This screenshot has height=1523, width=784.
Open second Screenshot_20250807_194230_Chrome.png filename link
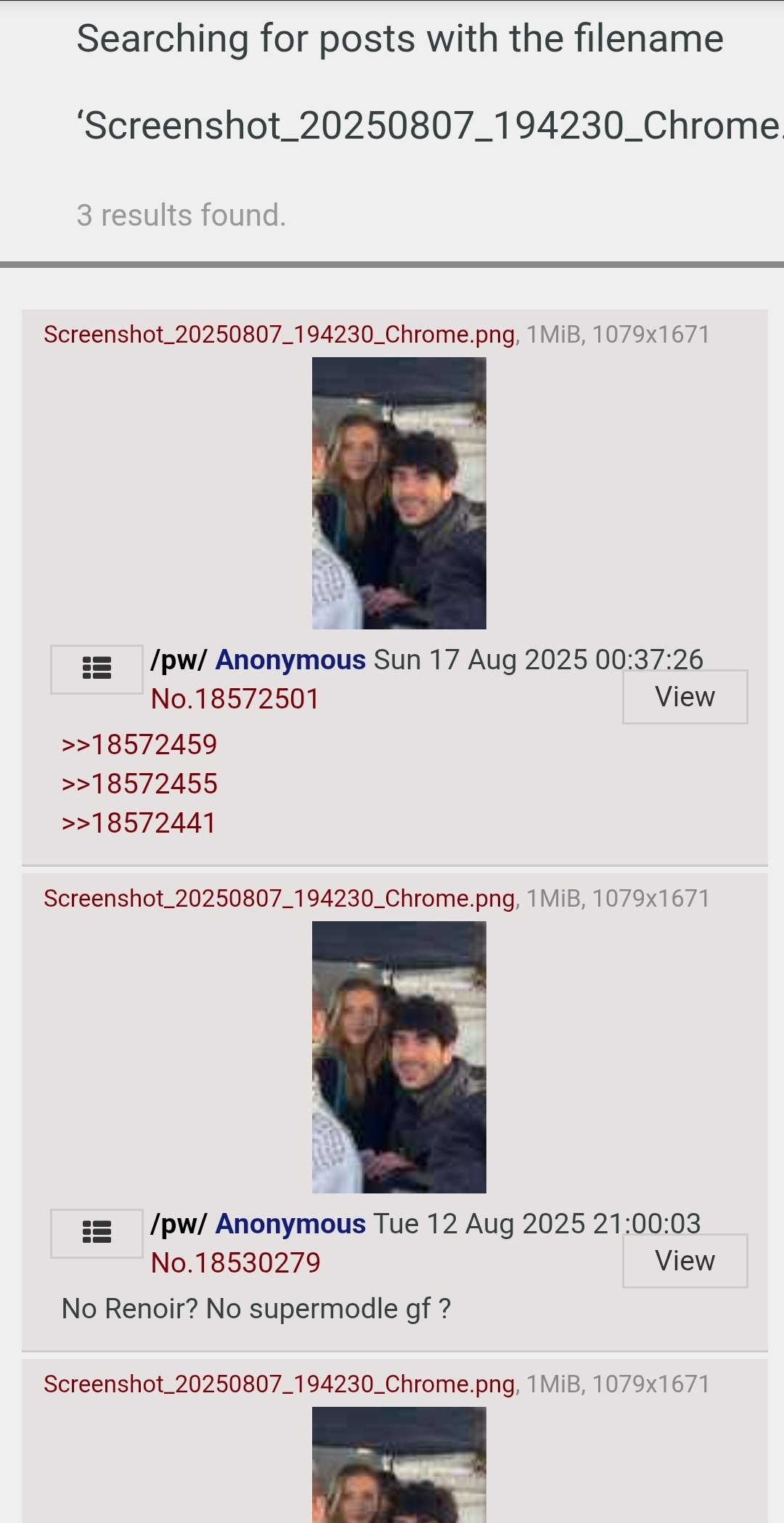[279, 899]
